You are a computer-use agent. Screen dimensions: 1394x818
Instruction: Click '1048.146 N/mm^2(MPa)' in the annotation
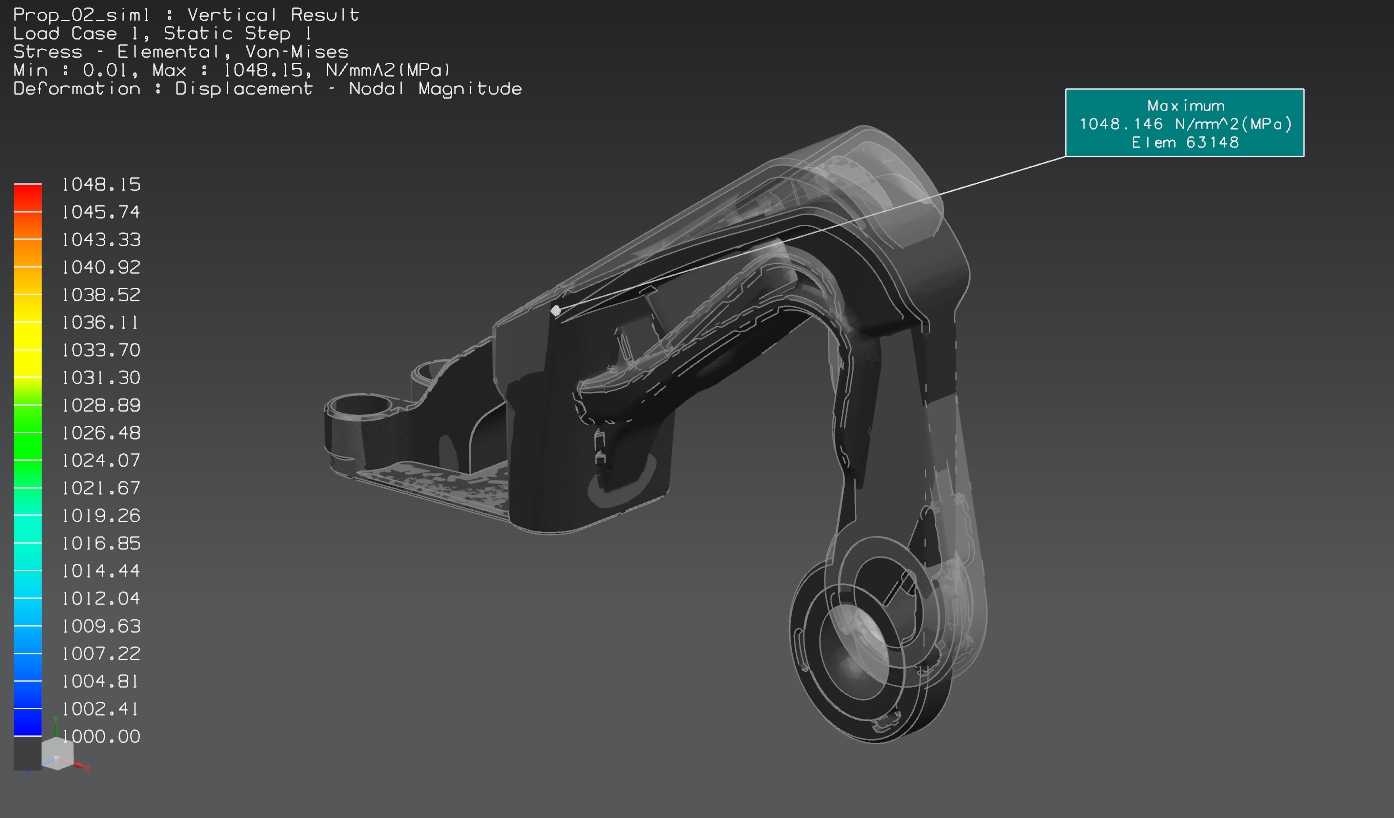(1185, 124)
